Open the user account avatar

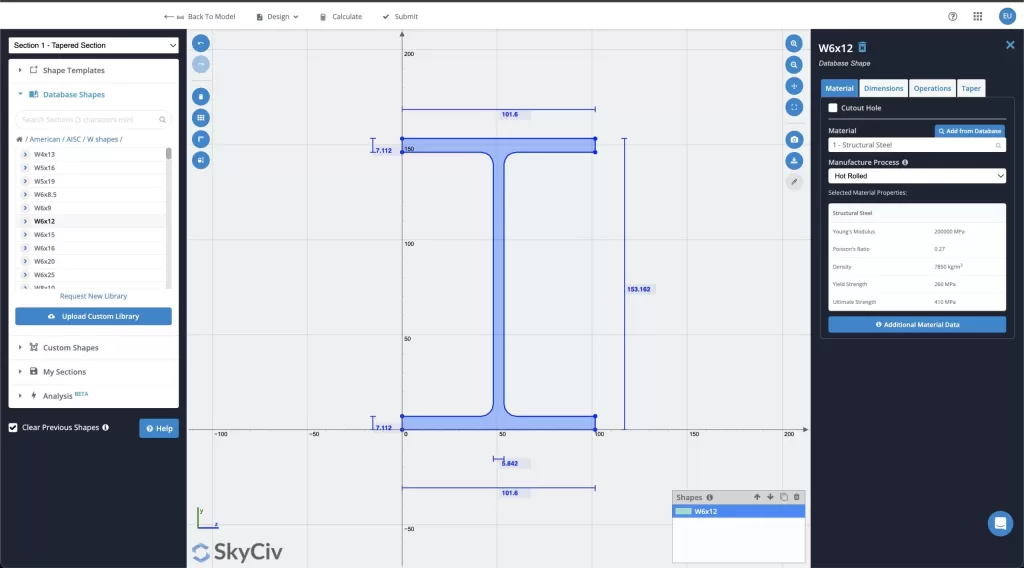tap(1007, 16)
